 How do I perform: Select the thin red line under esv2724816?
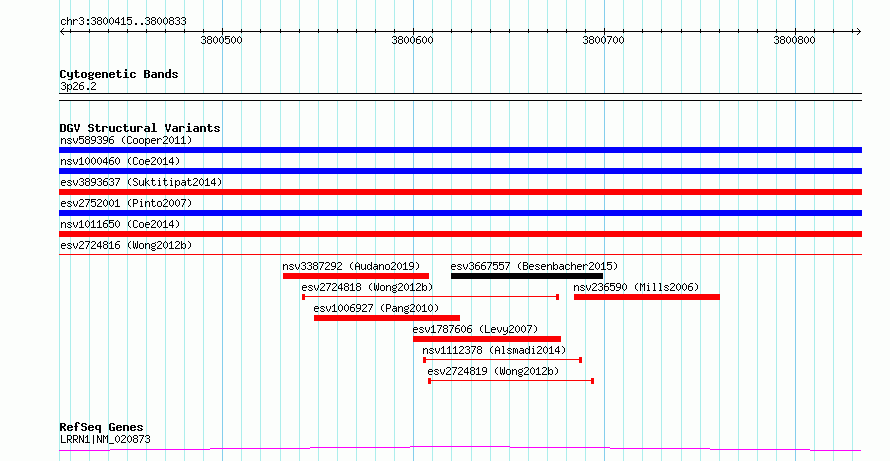pos(460,254)
